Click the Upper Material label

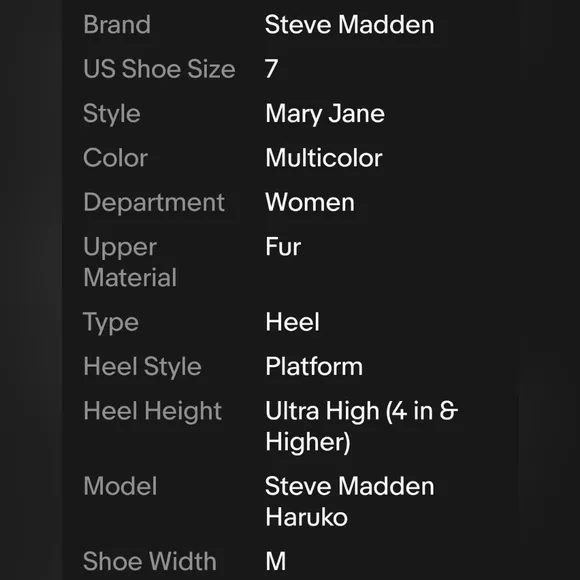[130, 263]
